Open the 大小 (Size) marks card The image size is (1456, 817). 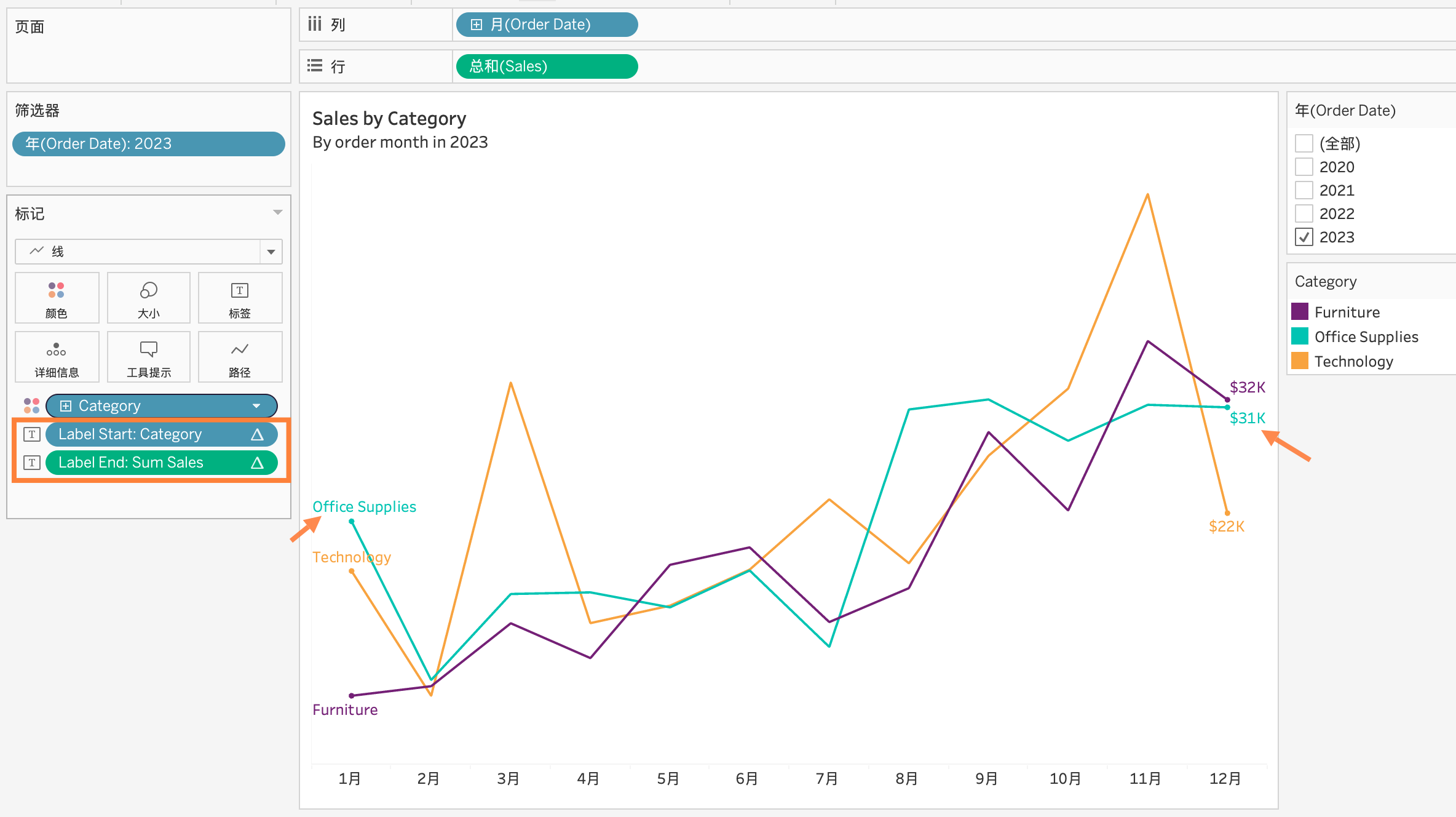tap(148, 298)
